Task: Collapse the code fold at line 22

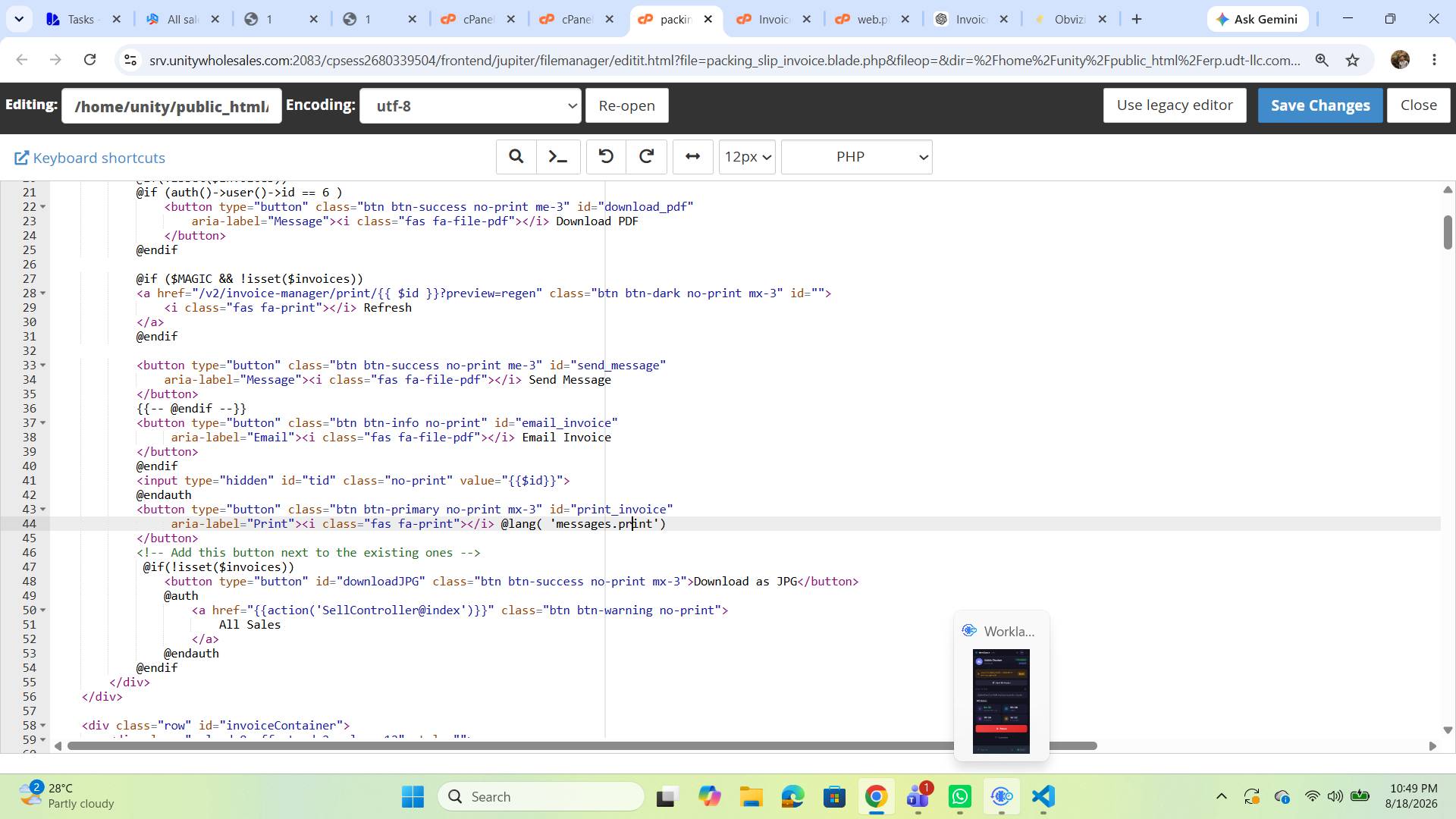Action: coord(43,207)
